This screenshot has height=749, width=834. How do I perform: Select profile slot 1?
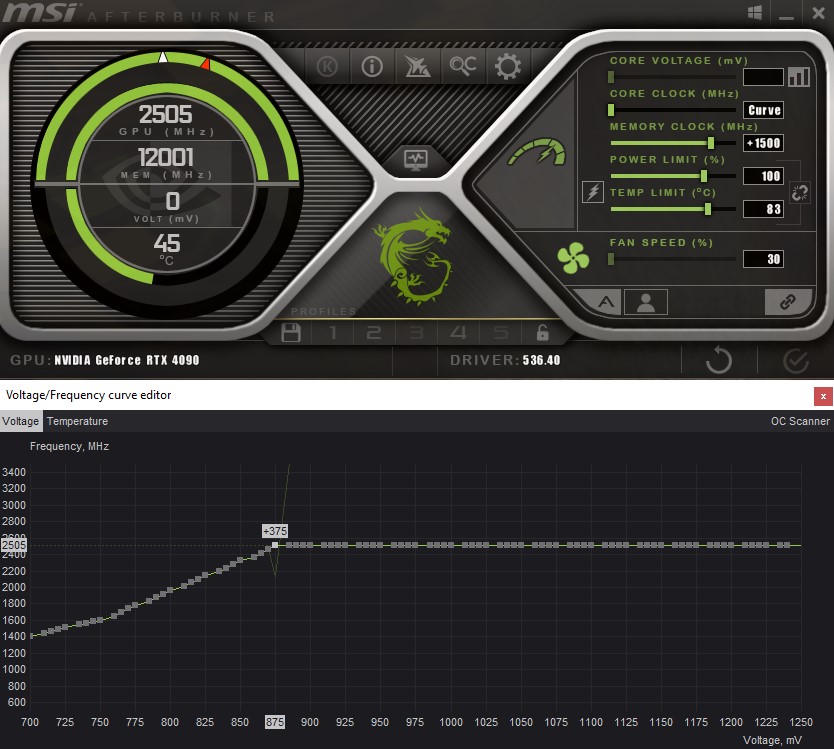pos(333,333)
